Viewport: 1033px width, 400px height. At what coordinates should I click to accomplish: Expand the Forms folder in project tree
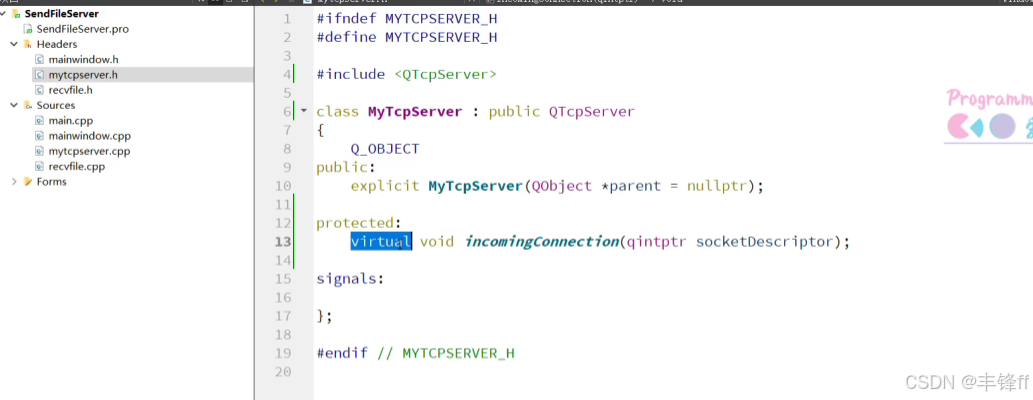[x=14, y=182]
